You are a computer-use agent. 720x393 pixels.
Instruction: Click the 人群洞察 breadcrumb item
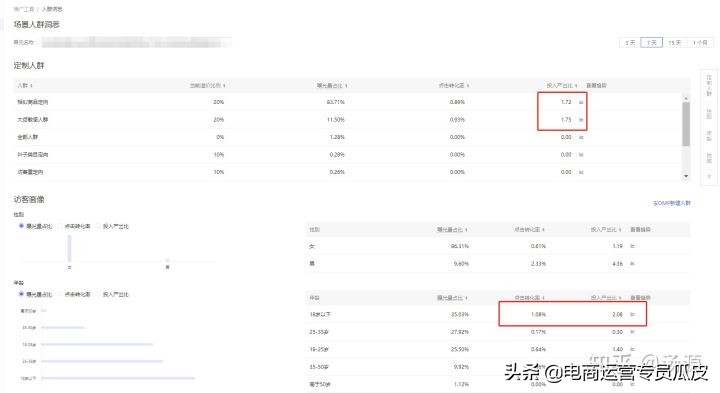tap(52, 9)
